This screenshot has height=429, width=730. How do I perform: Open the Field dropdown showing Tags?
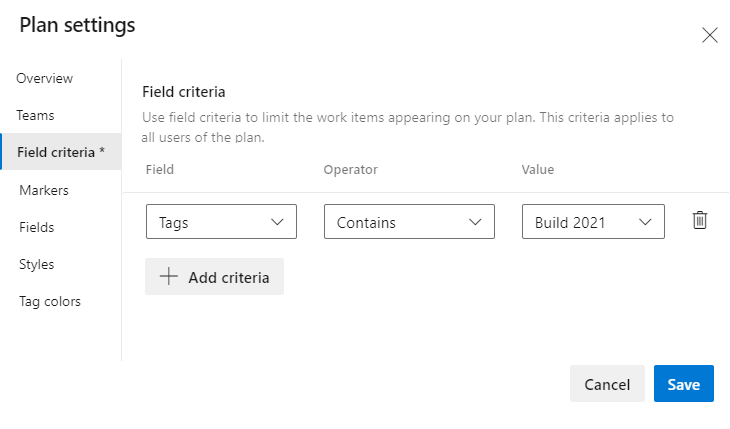point(221,222)
